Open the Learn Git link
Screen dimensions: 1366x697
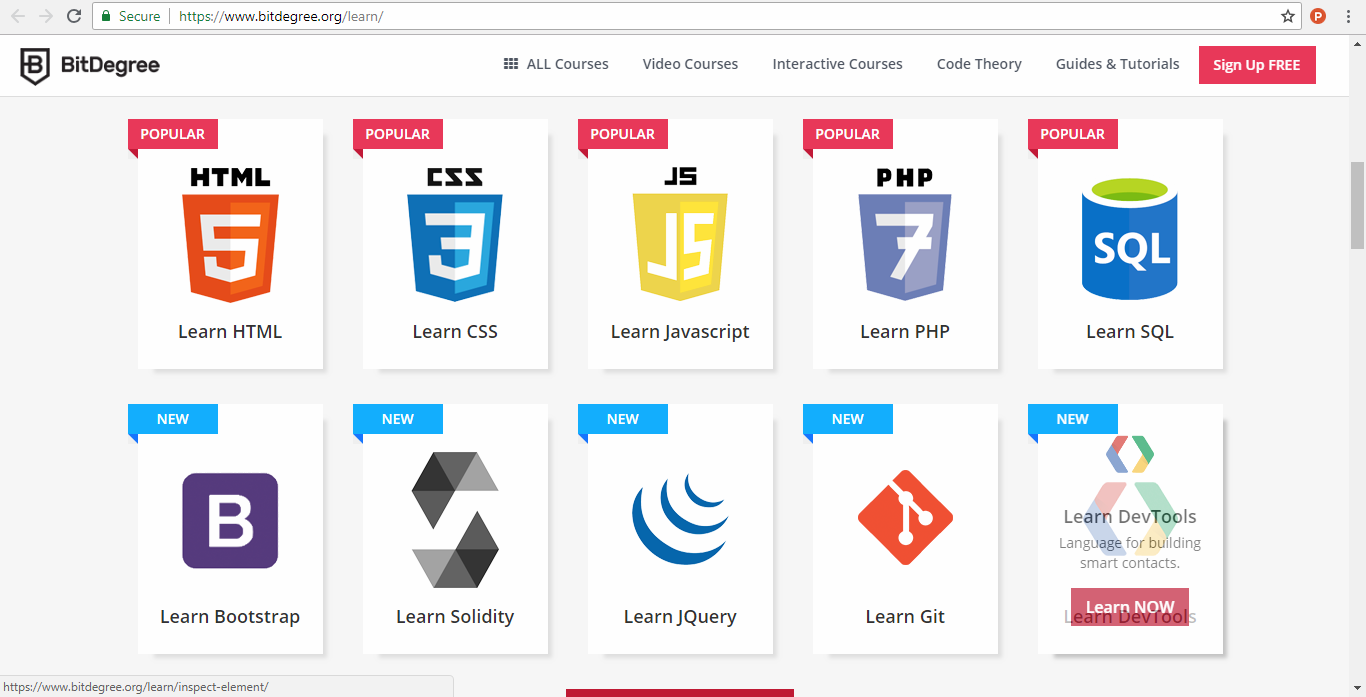905,617
